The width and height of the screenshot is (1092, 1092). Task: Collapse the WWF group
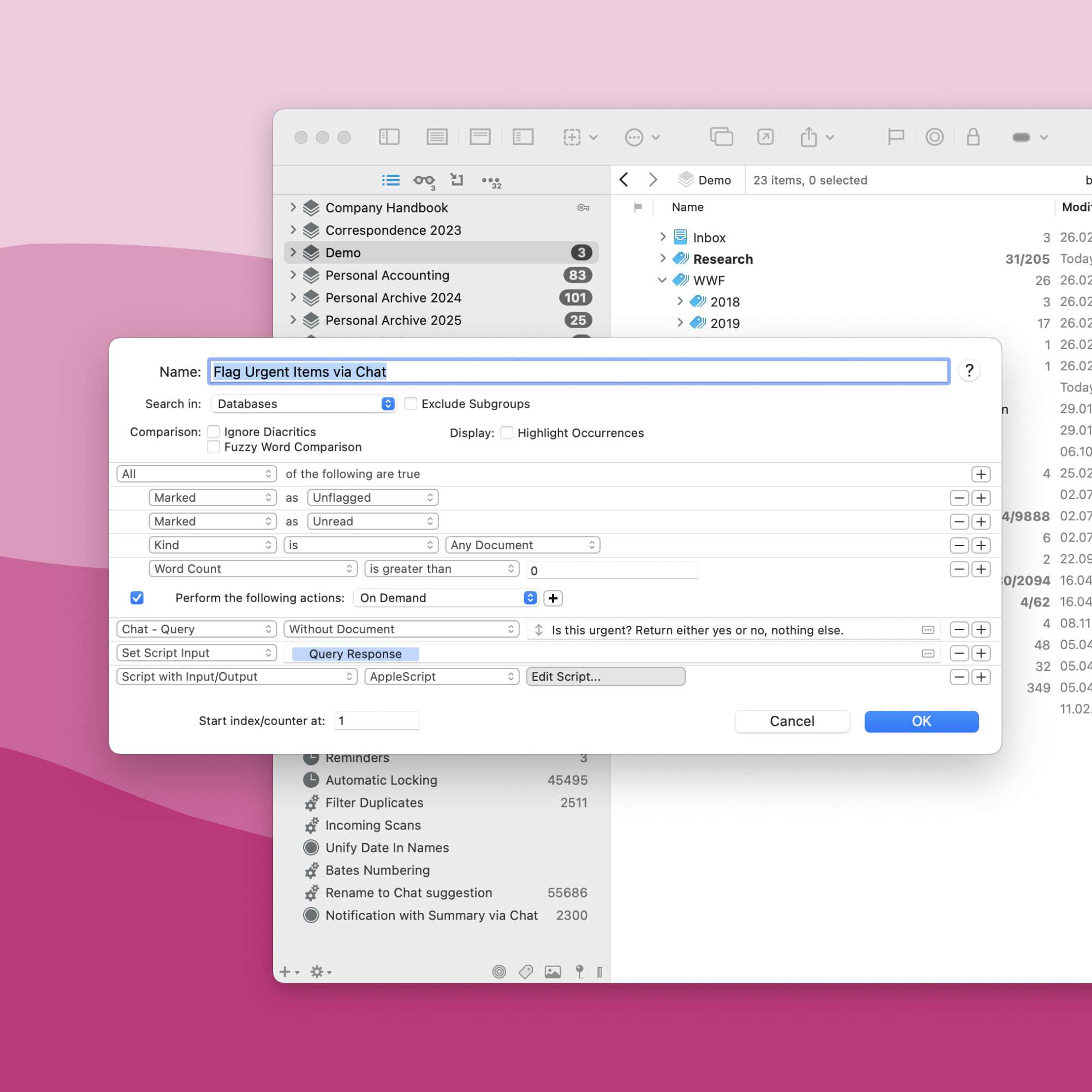[x=662, y=280]
